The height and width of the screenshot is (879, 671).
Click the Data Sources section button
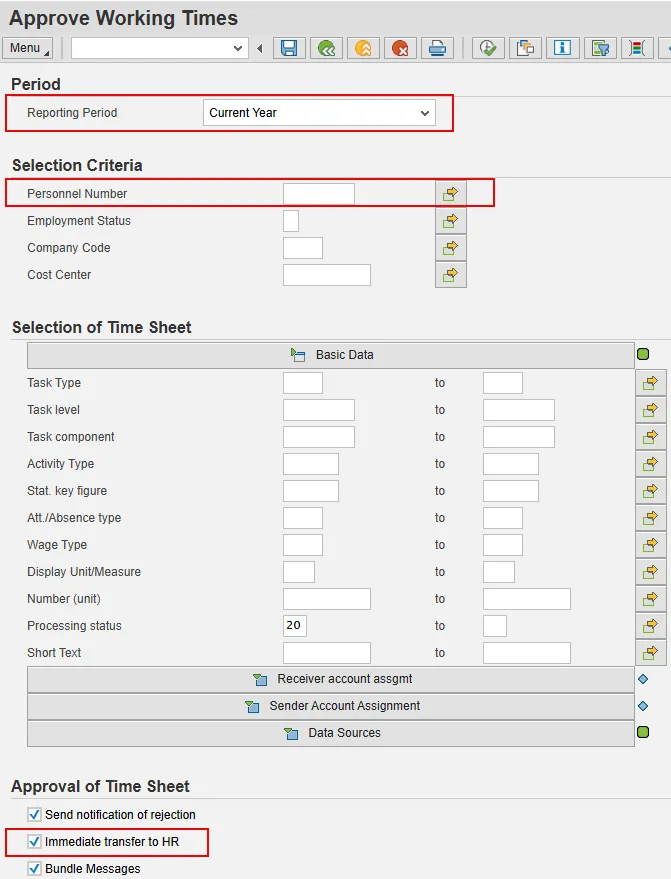coord(331,734)
